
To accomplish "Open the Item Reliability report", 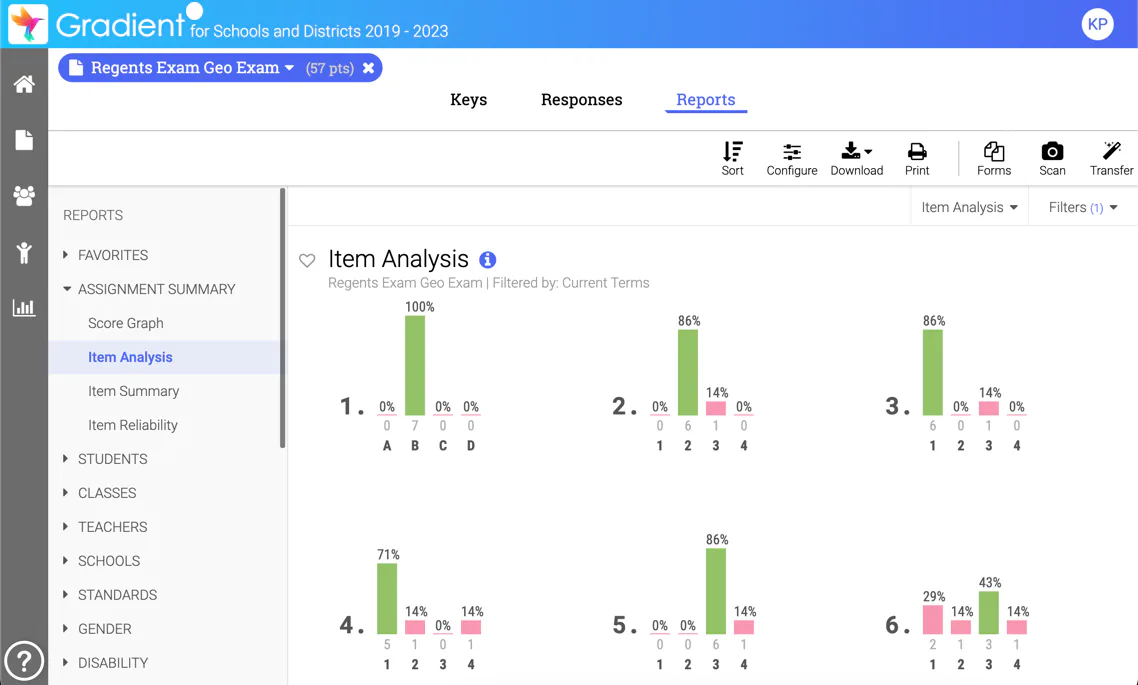I will click(133, 425).
